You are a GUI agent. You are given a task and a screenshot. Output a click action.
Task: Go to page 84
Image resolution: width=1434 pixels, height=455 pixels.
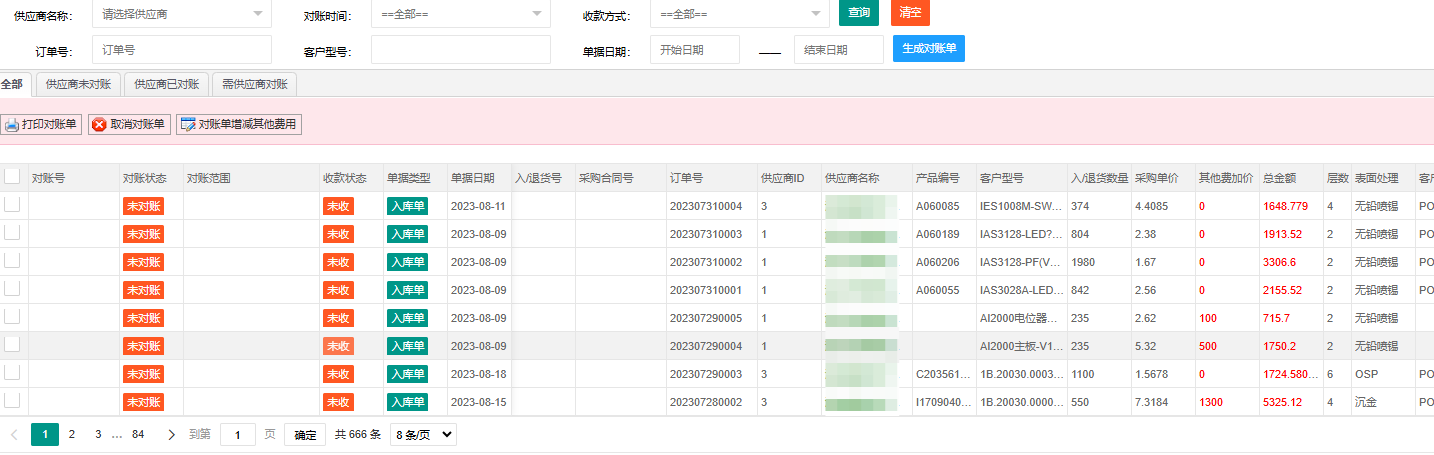[x=138, y=435]
